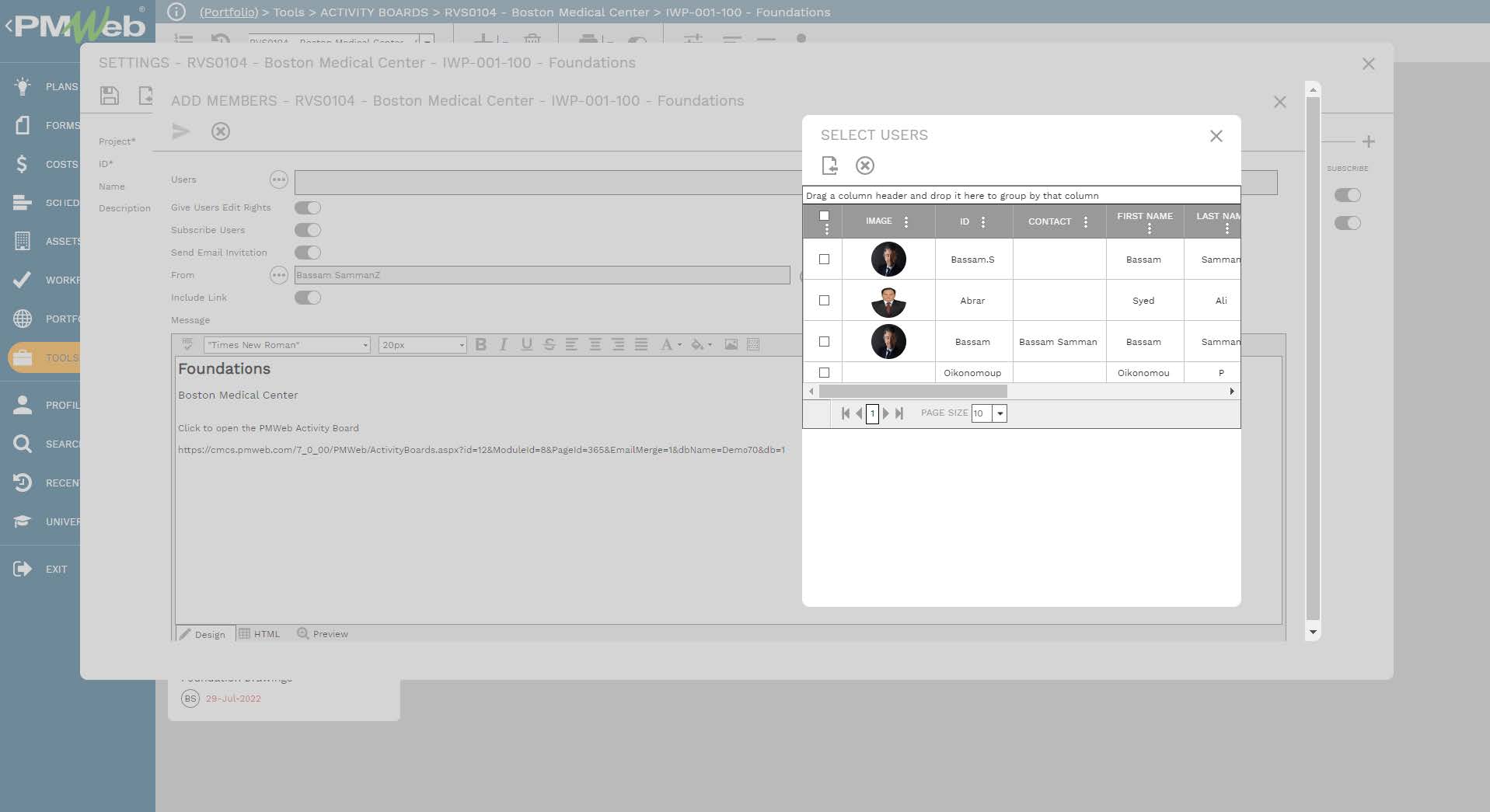This screenshot has width=1490, height=812.
Task: Check the box for user Oikonomoup
Action: pos(824,373)
